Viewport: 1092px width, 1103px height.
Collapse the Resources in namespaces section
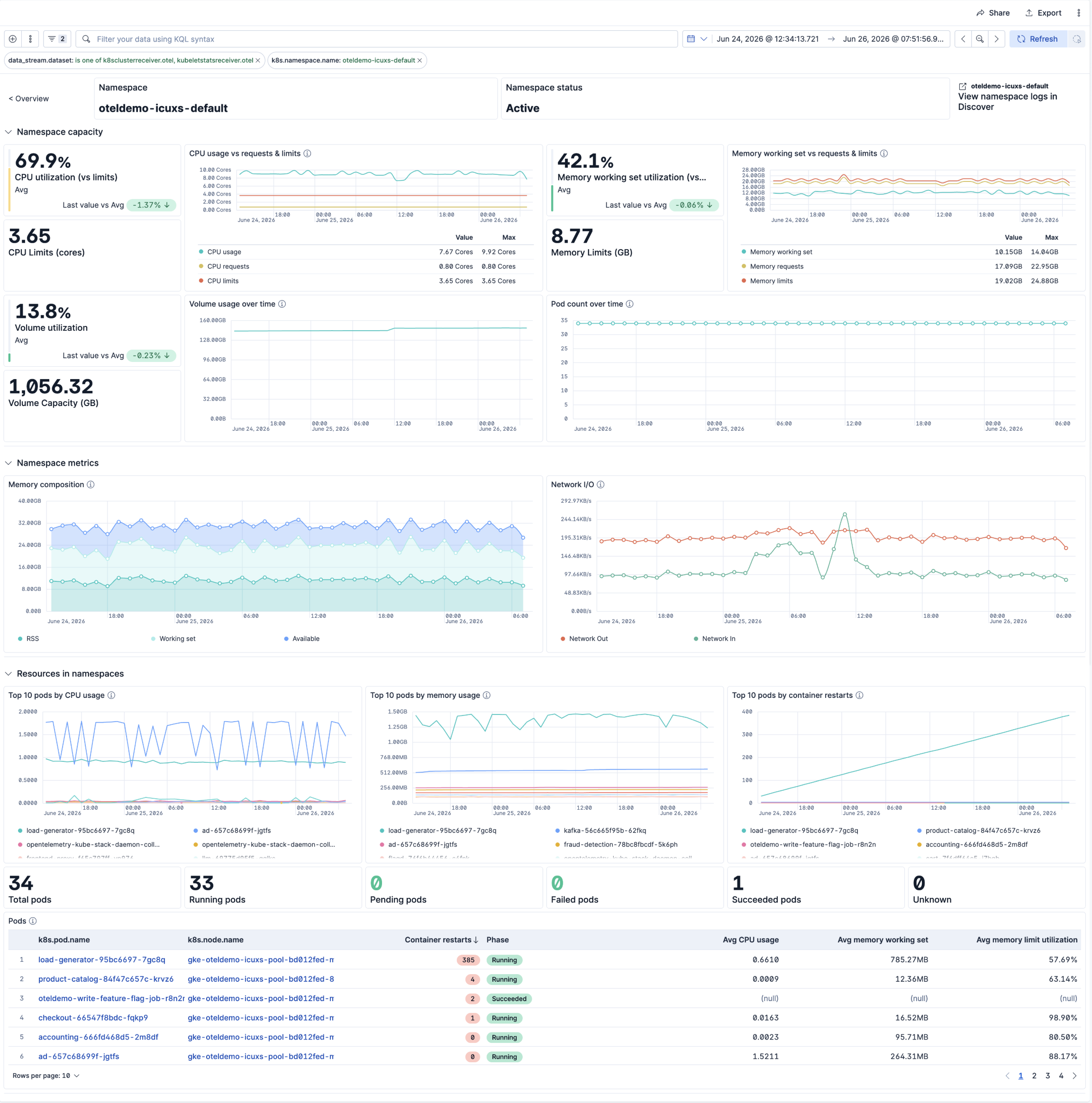pos(9,674)
